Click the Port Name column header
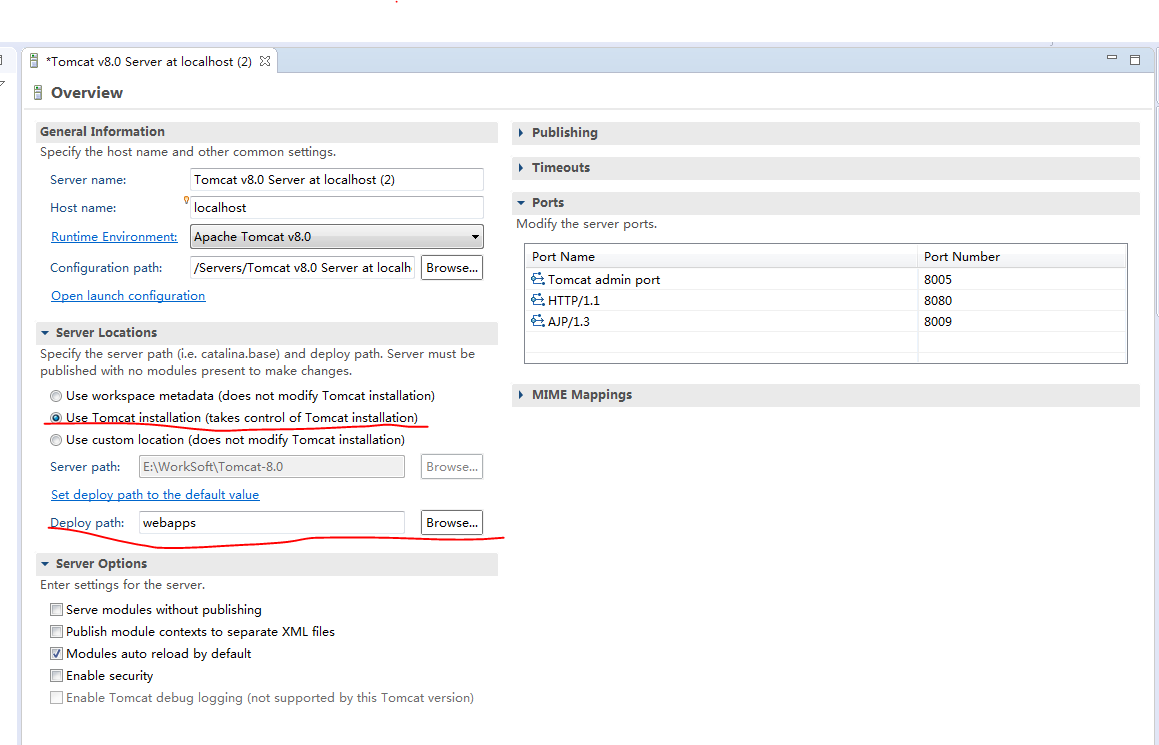 point(721,256)
